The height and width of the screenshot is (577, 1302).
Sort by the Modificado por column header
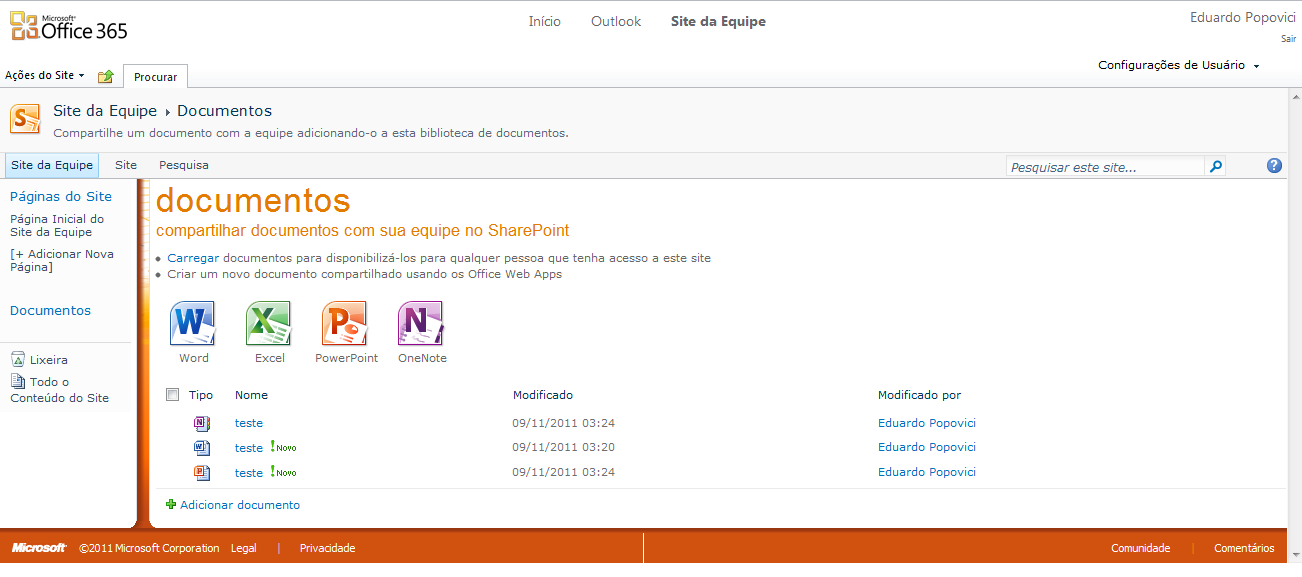[919, 395]
